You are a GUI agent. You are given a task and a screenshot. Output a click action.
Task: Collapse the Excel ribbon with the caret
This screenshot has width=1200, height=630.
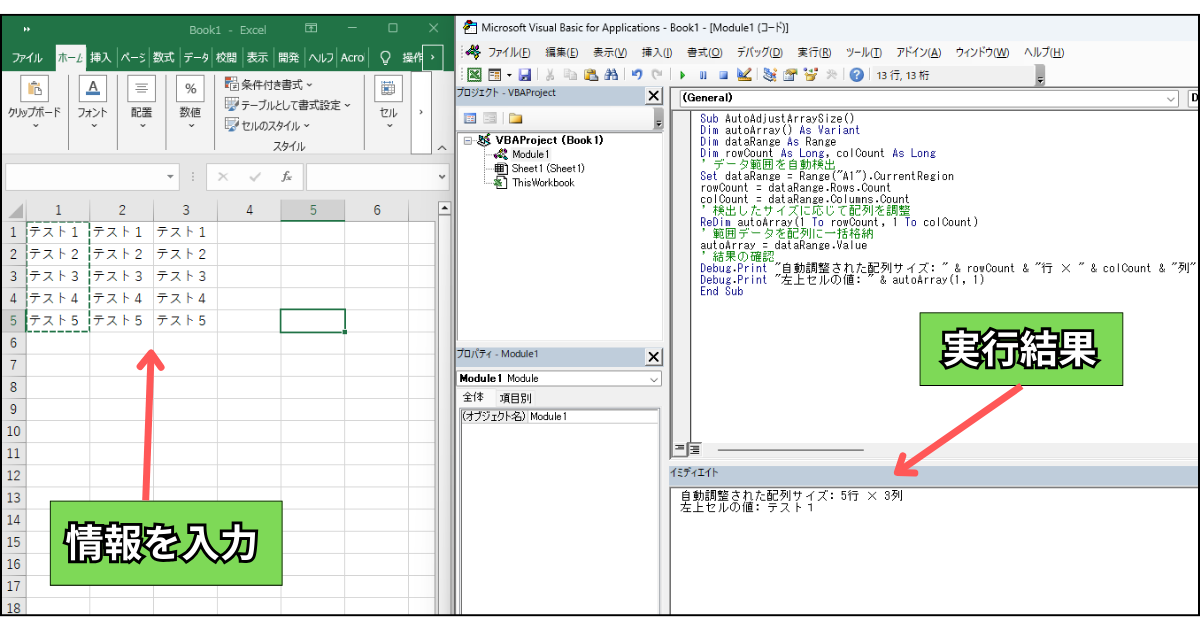pyautogui.click(x=442, y=147)
